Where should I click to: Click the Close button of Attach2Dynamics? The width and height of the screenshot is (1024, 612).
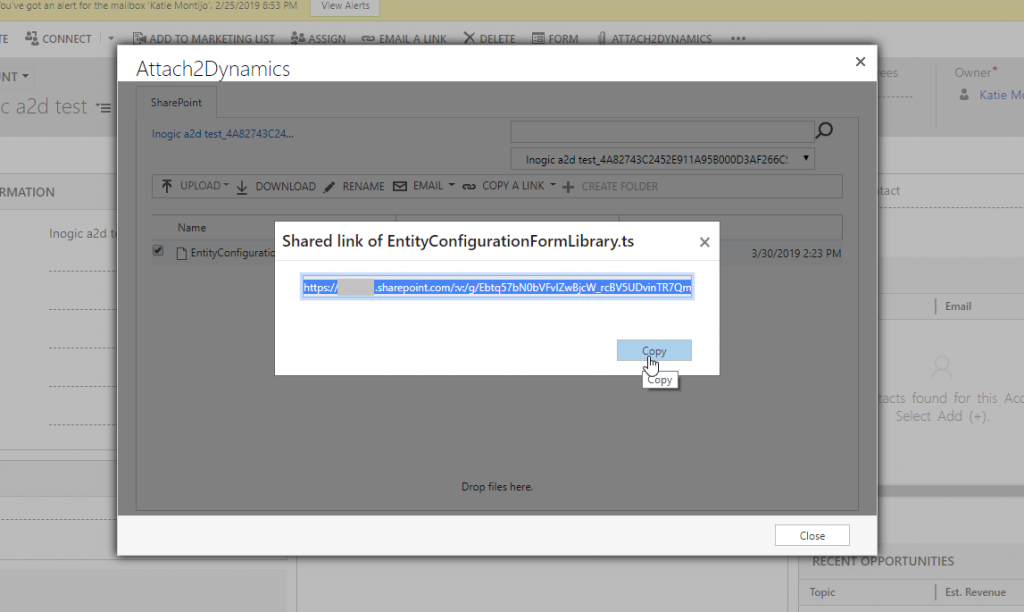811,534
